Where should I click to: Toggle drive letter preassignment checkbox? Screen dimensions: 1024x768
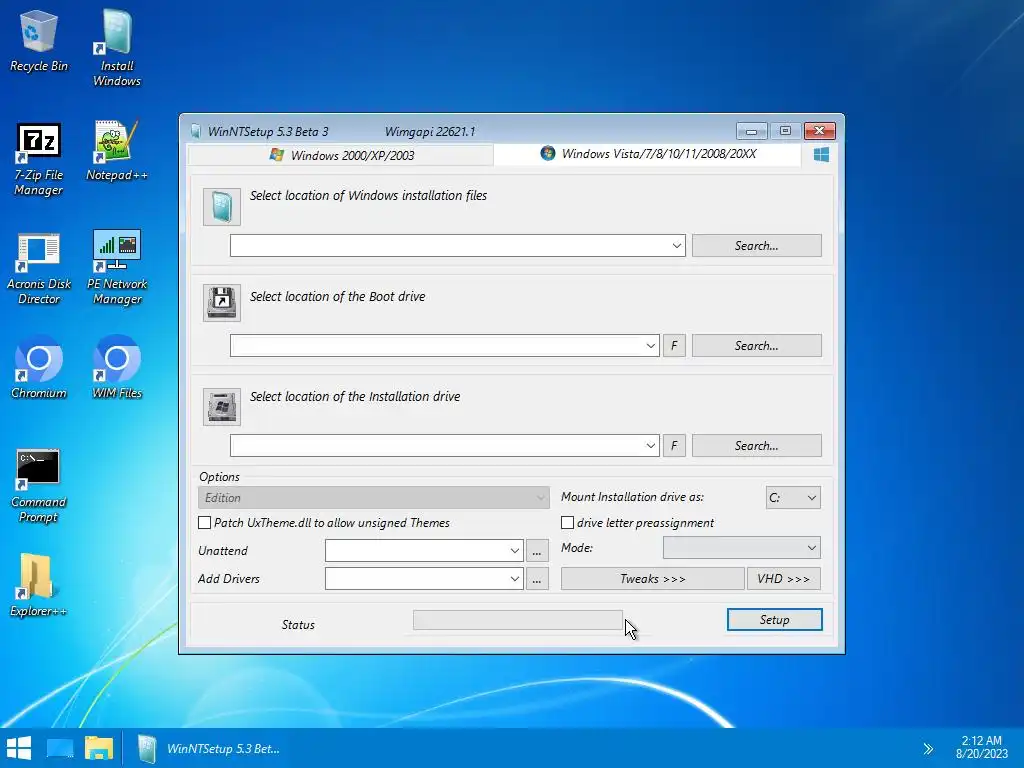point(568,522)
